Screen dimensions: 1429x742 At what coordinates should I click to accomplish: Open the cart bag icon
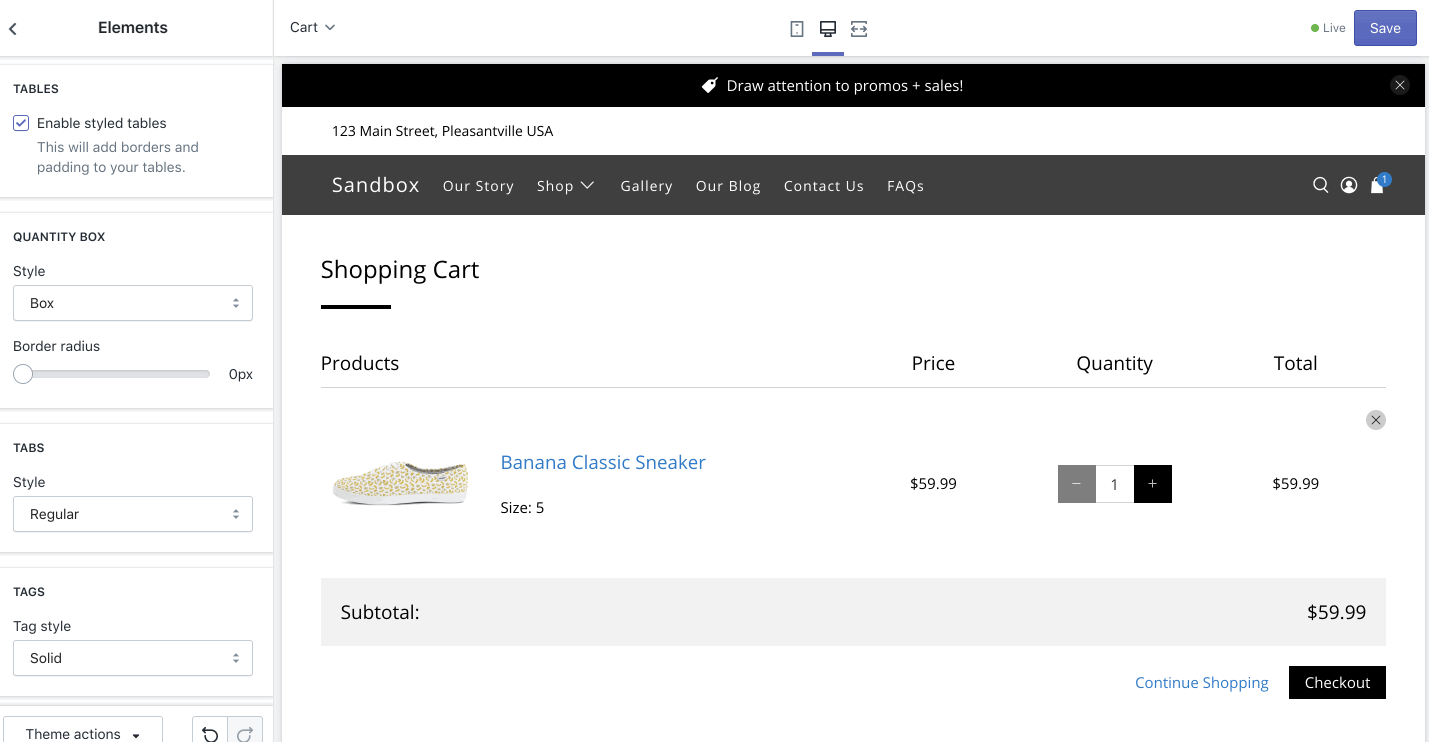(1377, 185)
